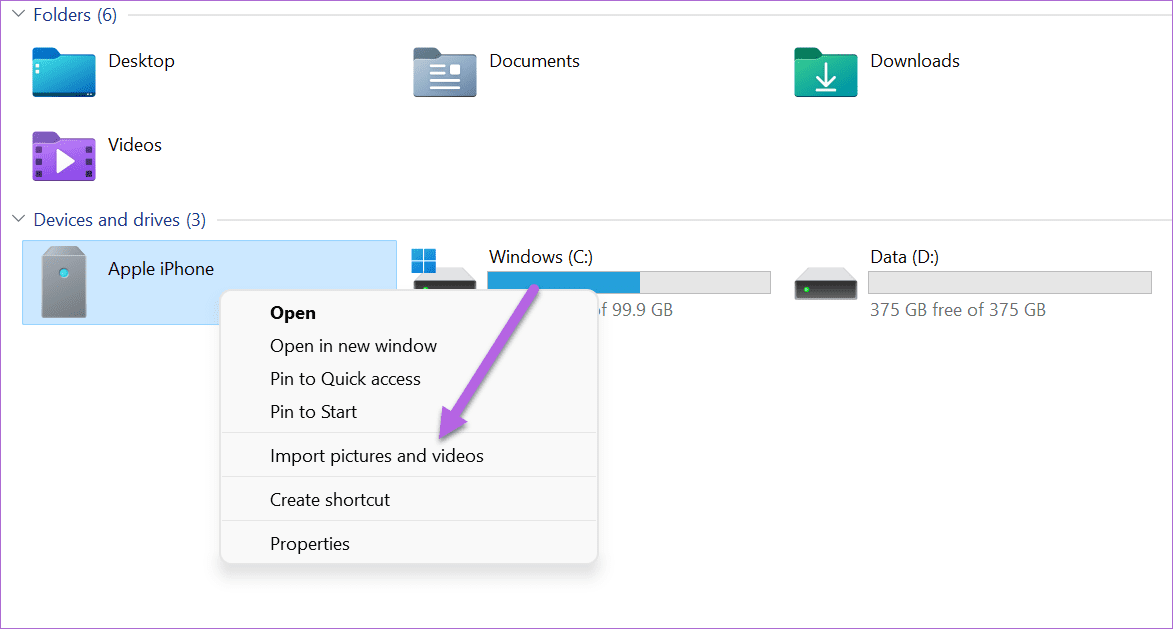This screenshot has height=629, width=1173.
Task: Click 375 GB free of 375 GB text
Action: 958,310
